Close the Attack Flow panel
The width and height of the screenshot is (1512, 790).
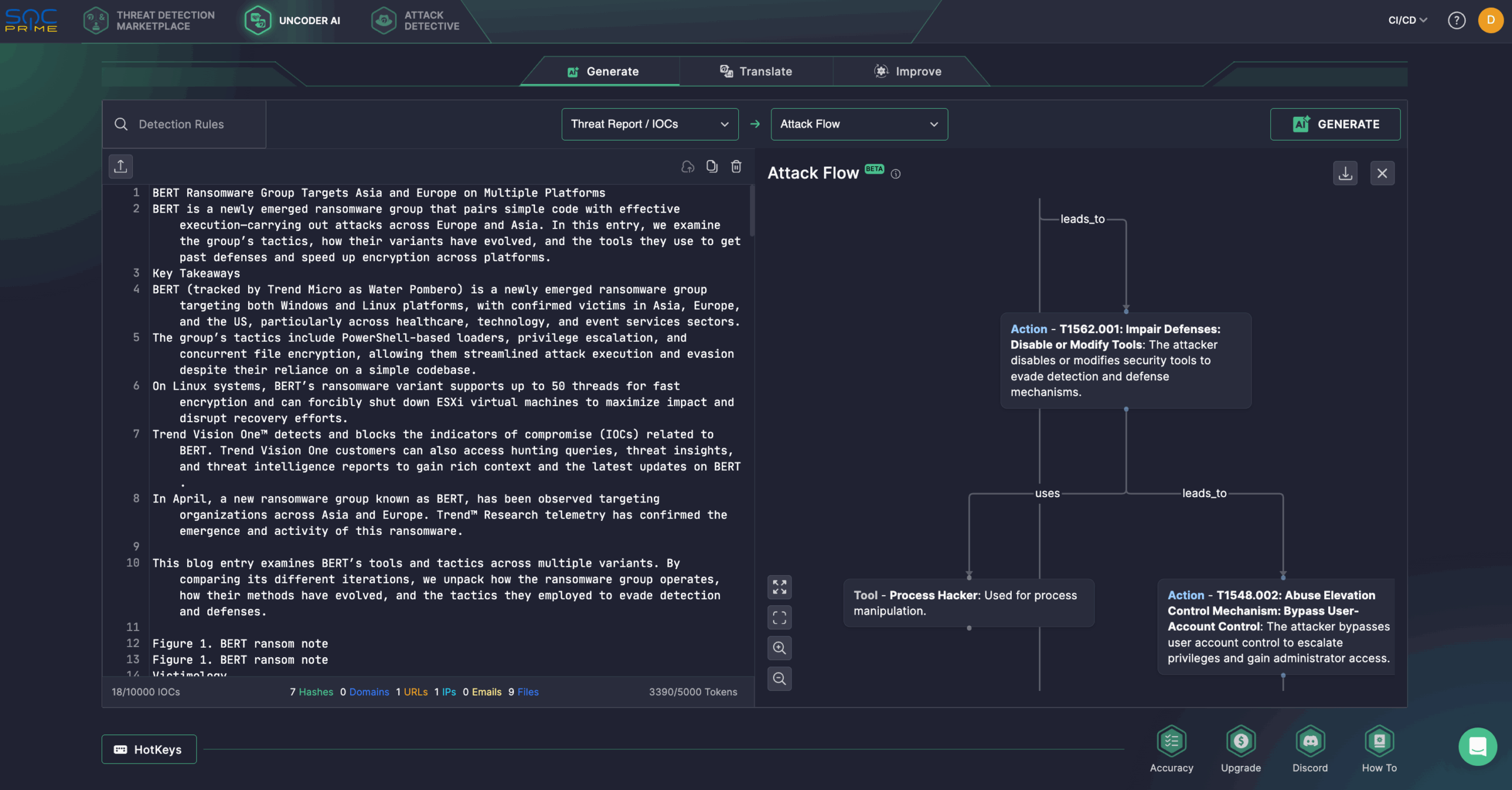point(1382,173)
